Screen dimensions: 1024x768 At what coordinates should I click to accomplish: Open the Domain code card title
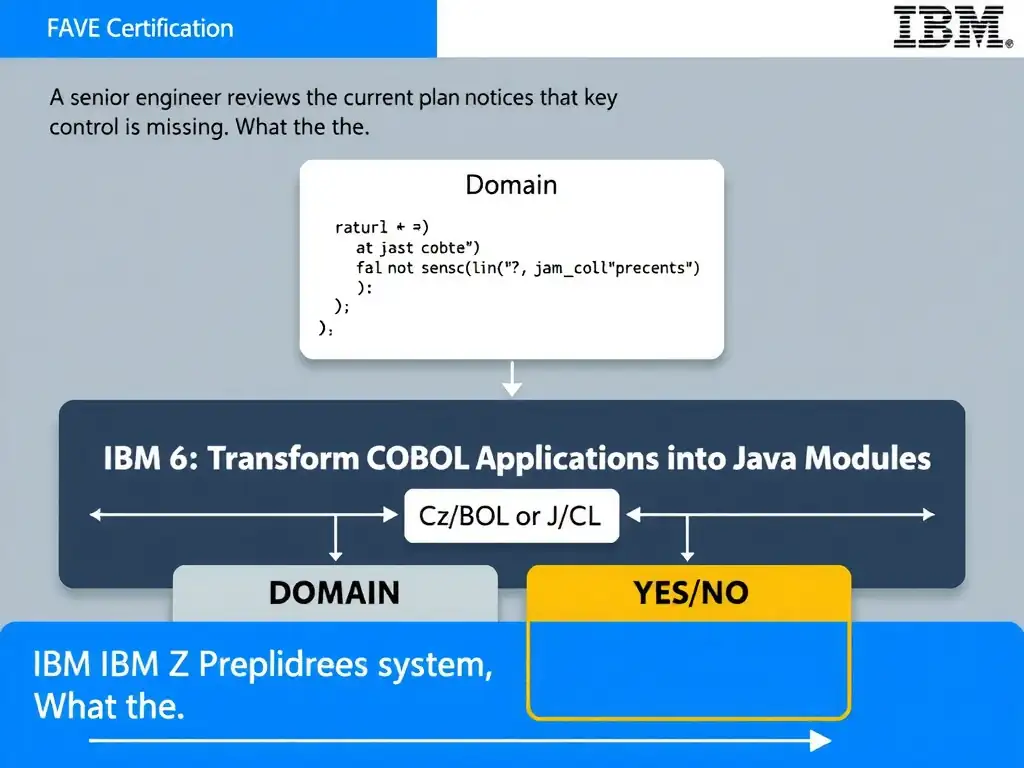click(511, 185)
